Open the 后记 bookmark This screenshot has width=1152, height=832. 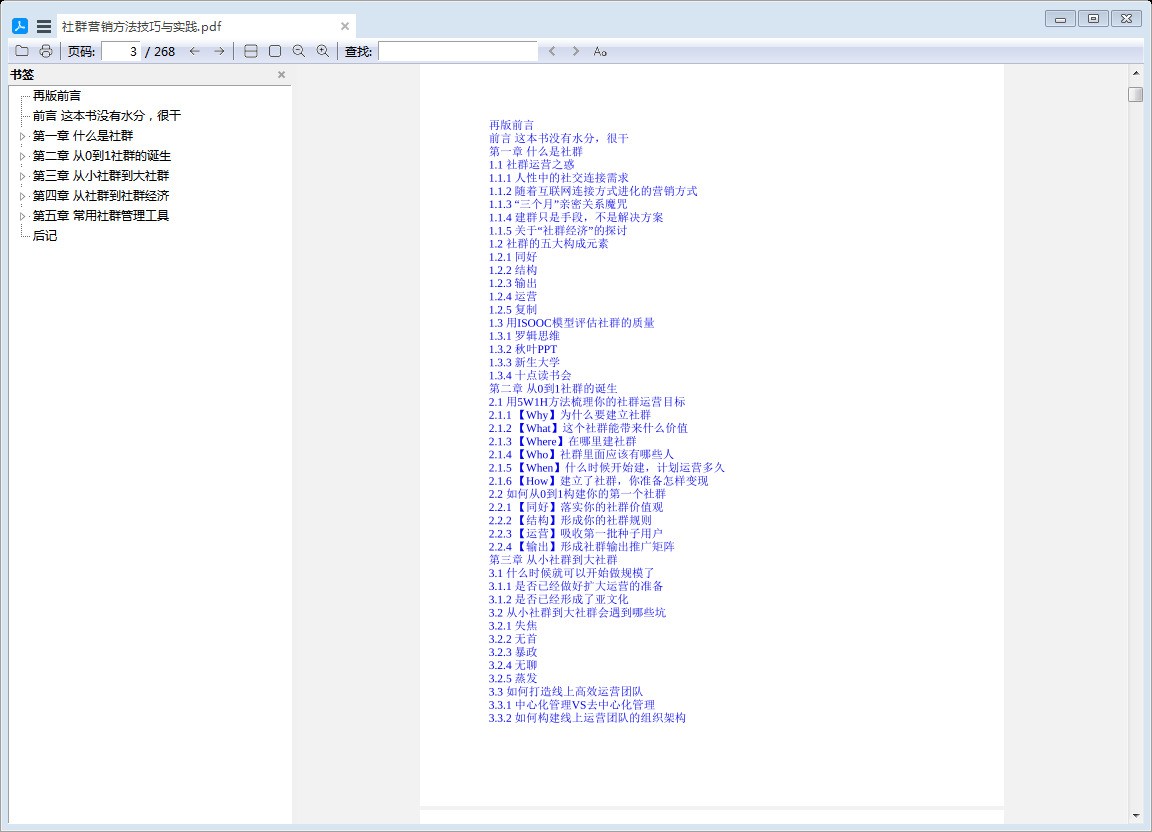(x=45, y=236)
